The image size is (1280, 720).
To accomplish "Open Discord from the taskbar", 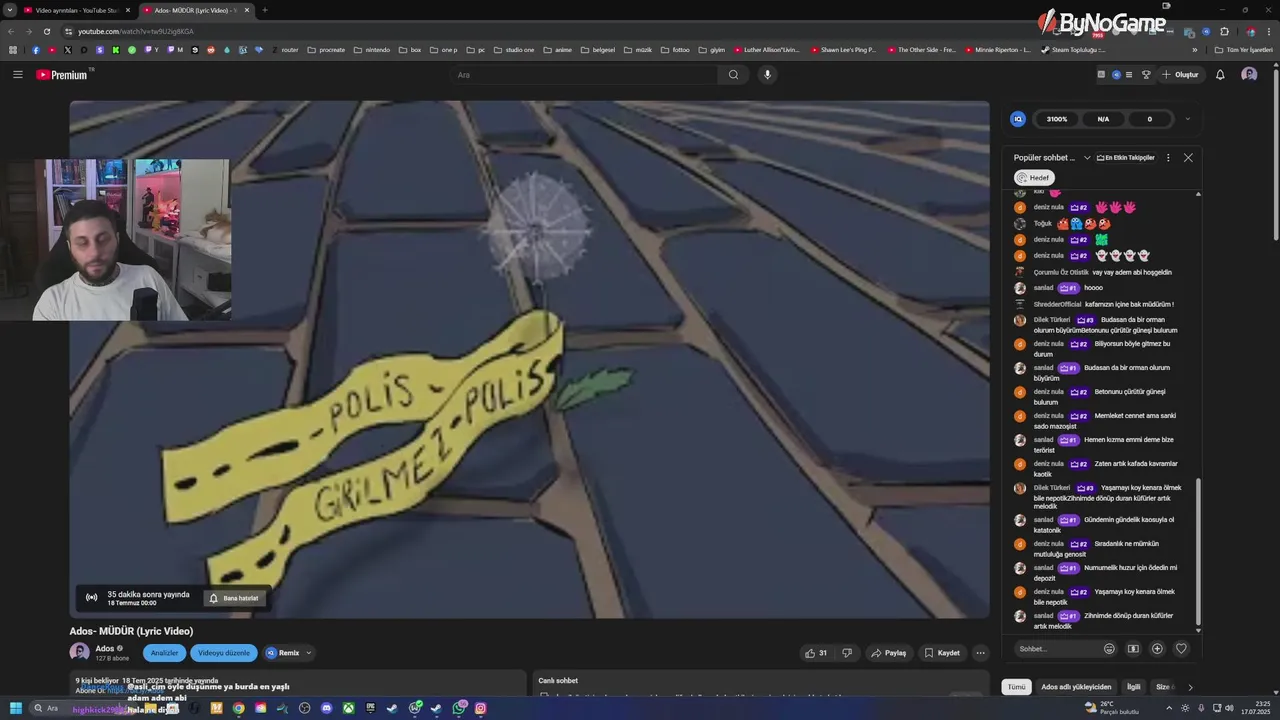I will pos(326,708).
